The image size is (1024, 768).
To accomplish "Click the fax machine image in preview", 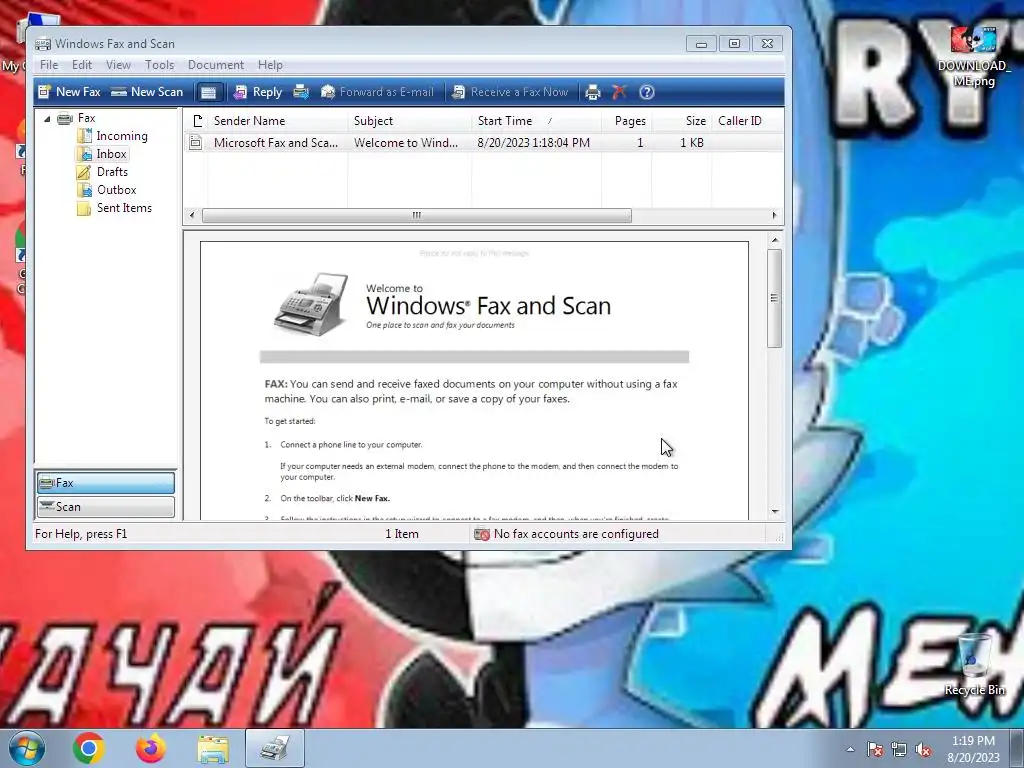I will point(311,304).
